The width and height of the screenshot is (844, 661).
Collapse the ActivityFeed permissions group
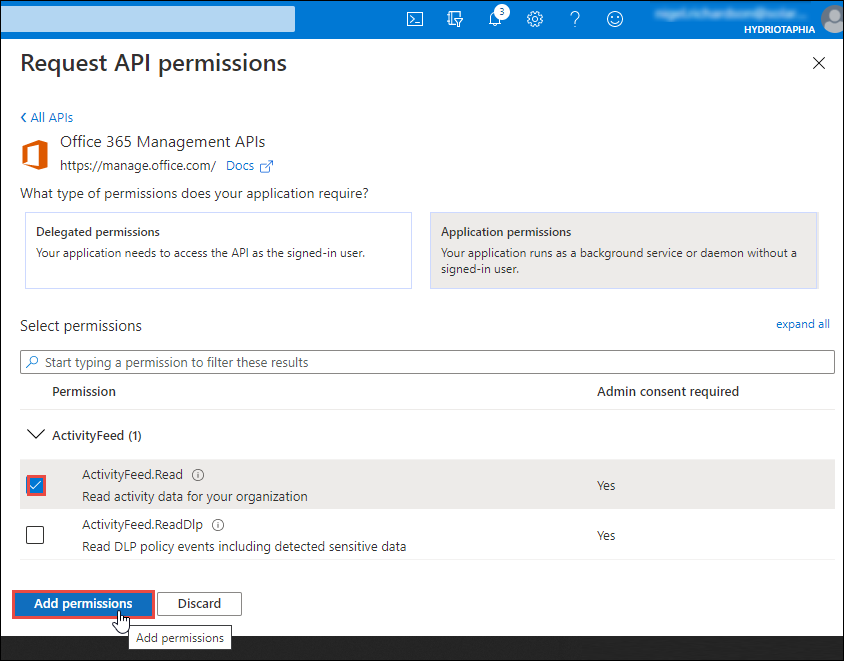pos(36,435)
